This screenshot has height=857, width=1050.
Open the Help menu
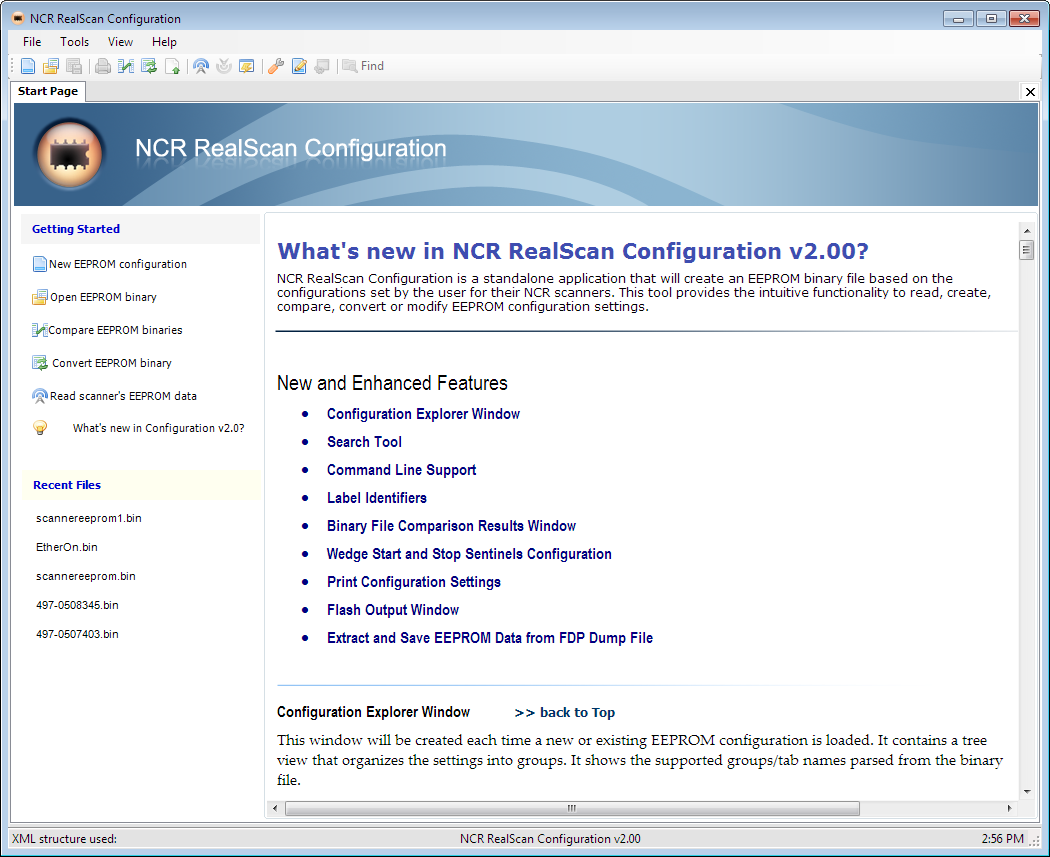(x=164, y=42)
